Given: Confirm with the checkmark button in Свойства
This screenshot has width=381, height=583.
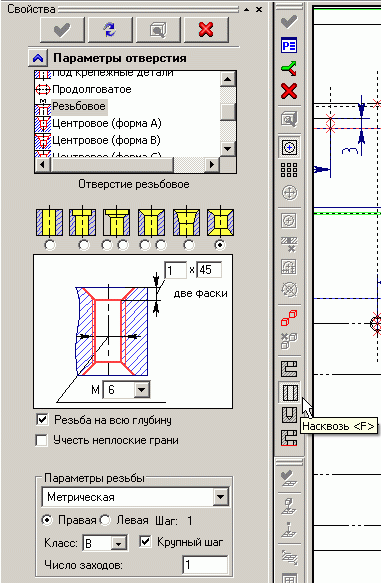Looking at the screenshot, I should [62, 30].
